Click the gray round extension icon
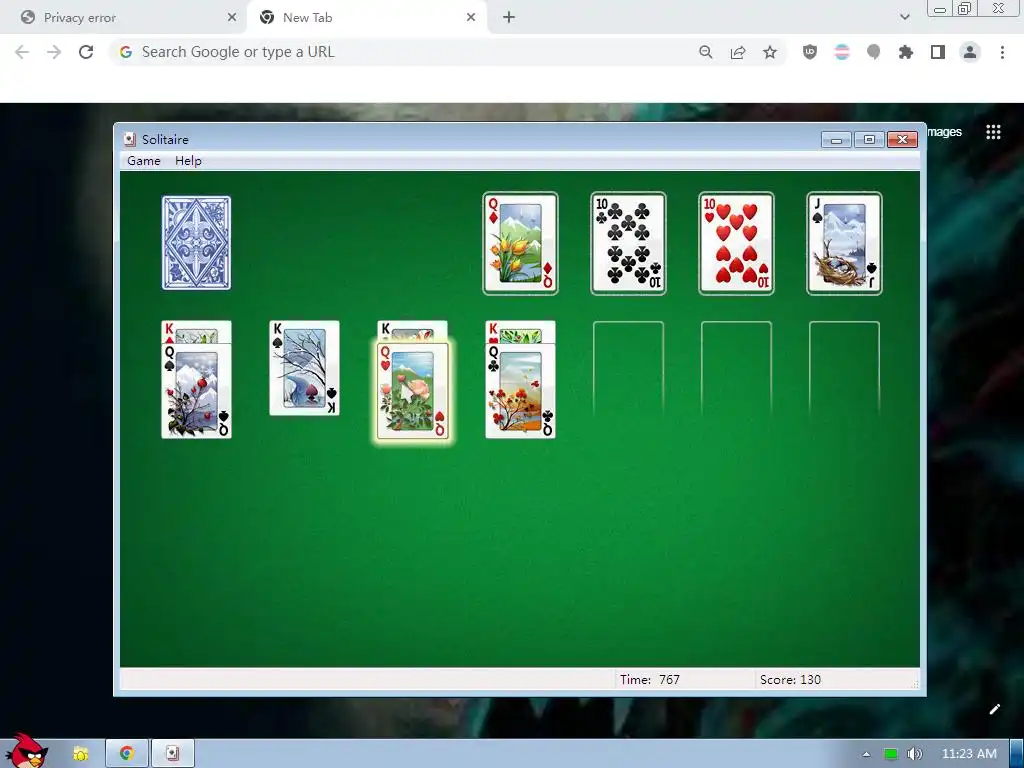Viewport: 1024px width, 768px height. coord(873,52)
